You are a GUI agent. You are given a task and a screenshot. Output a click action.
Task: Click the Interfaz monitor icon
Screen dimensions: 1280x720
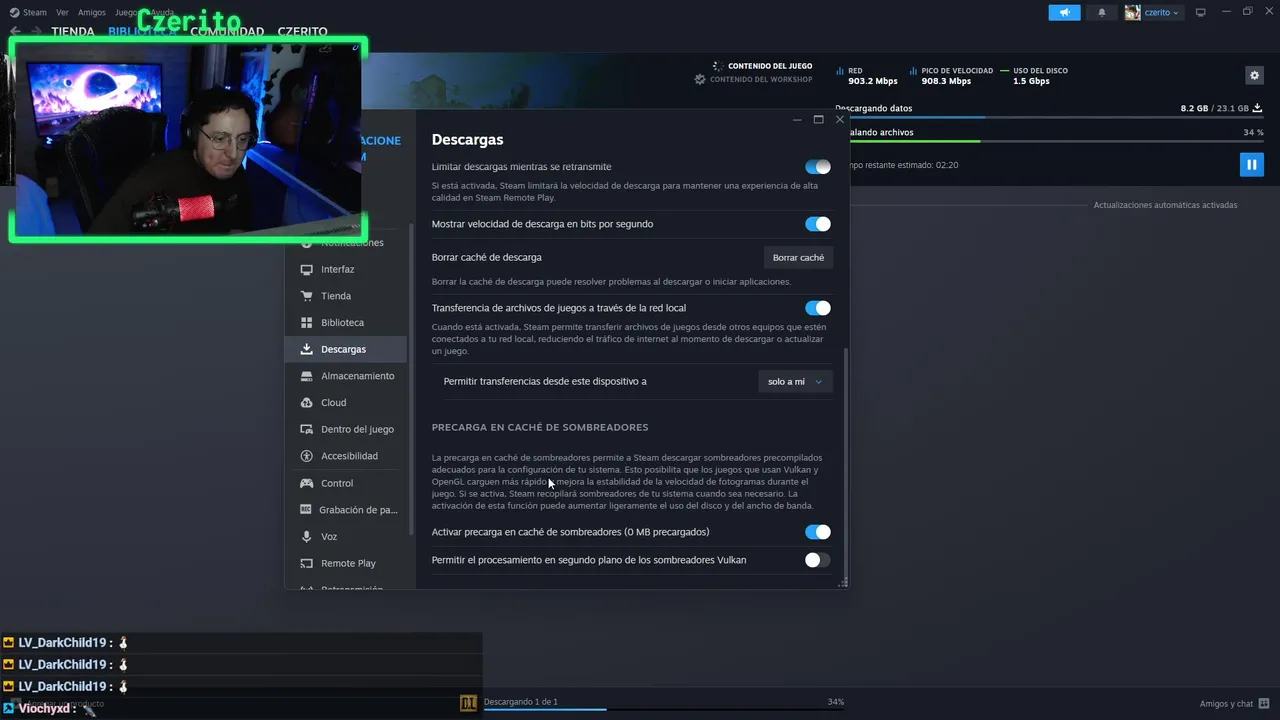306,269
